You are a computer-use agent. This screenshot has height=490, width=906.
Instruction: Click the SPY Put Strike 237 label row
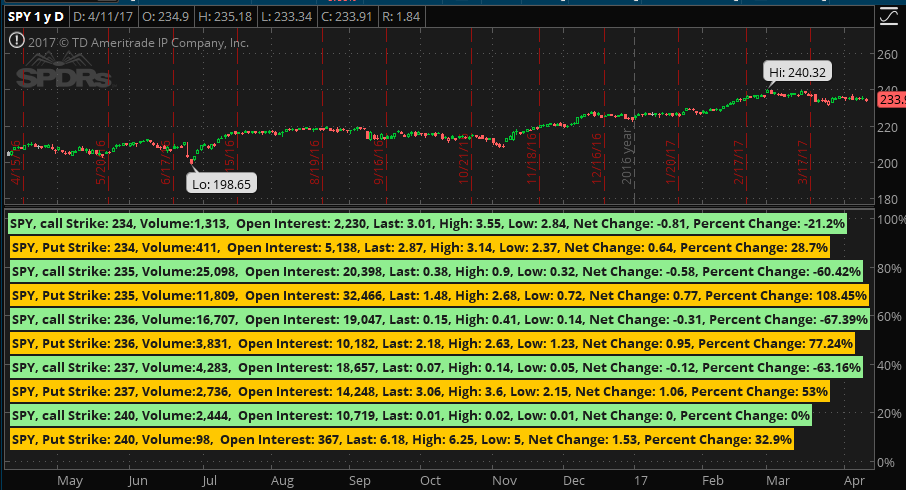tap(419, 392)
